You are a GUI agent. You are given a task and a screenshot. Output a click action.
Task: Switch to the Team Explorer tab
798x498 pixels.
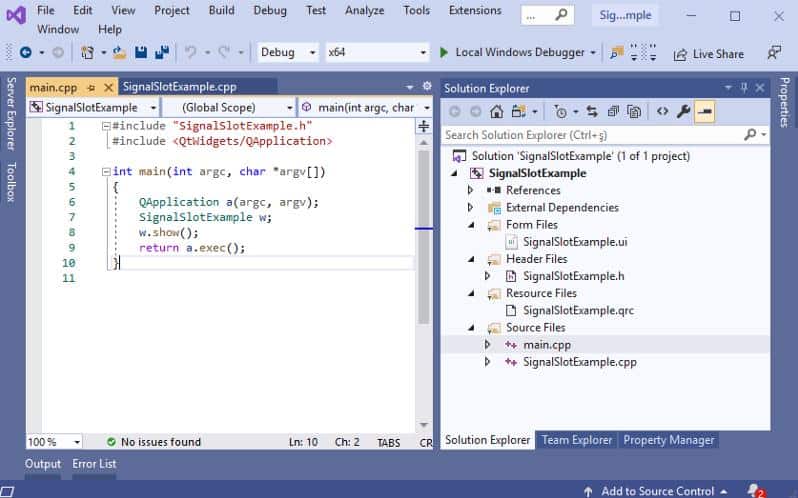point(577,440)
